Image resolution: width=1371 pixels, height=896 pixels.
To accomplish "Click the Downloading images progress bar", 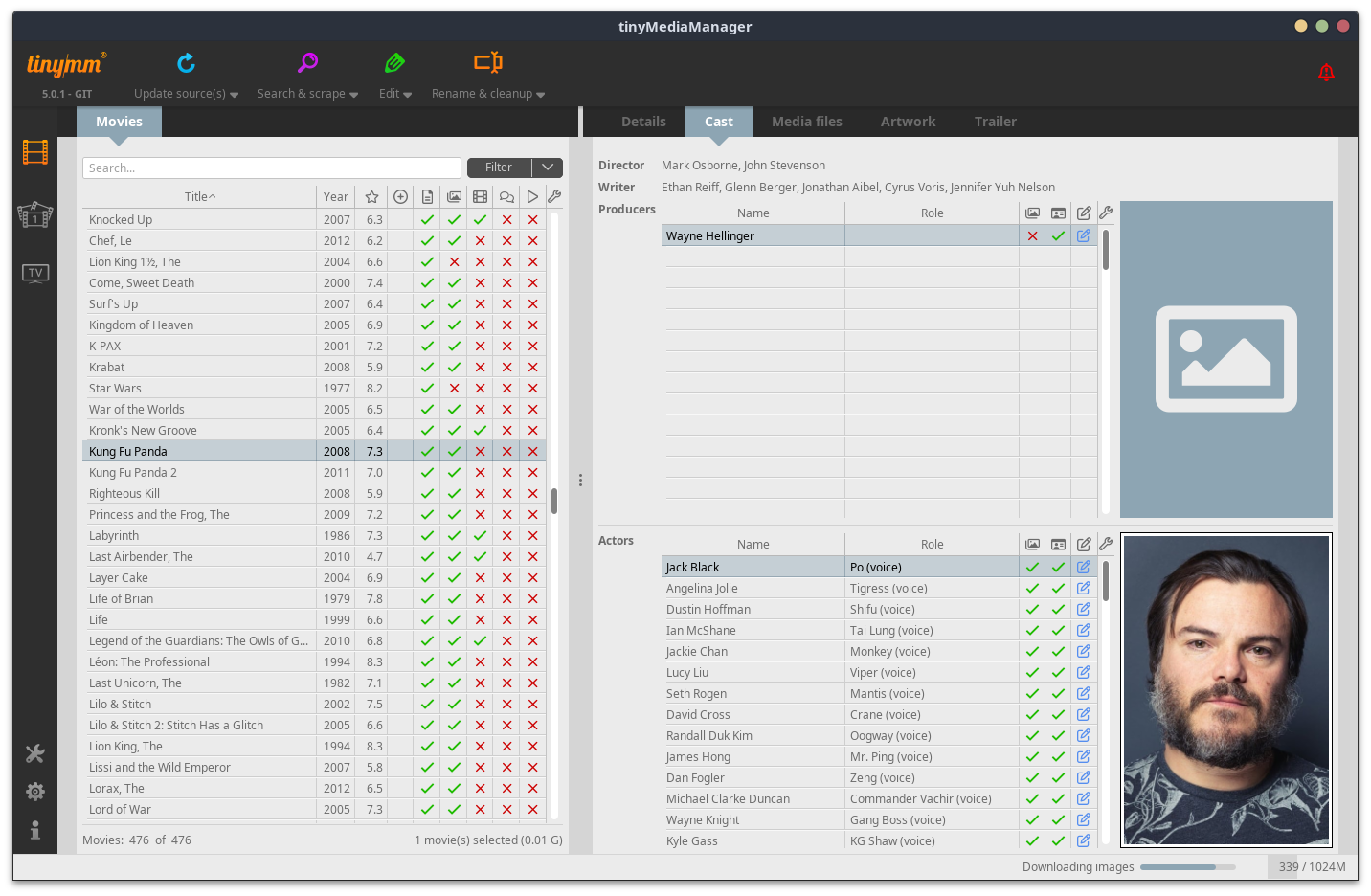I will (1187, 867).
